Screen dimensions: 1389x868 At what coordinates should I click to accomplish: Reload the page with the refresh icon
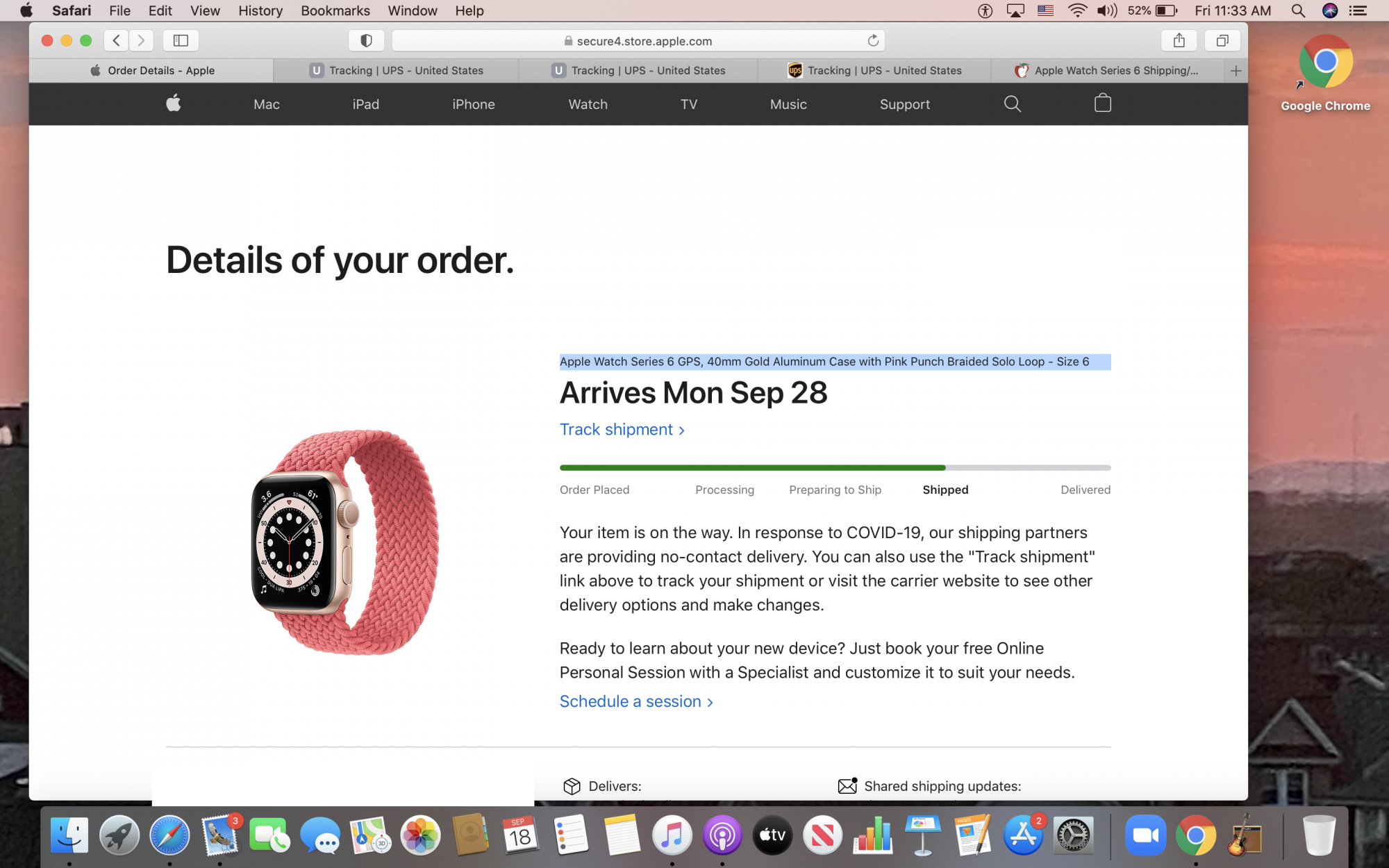tap(873, 40)
